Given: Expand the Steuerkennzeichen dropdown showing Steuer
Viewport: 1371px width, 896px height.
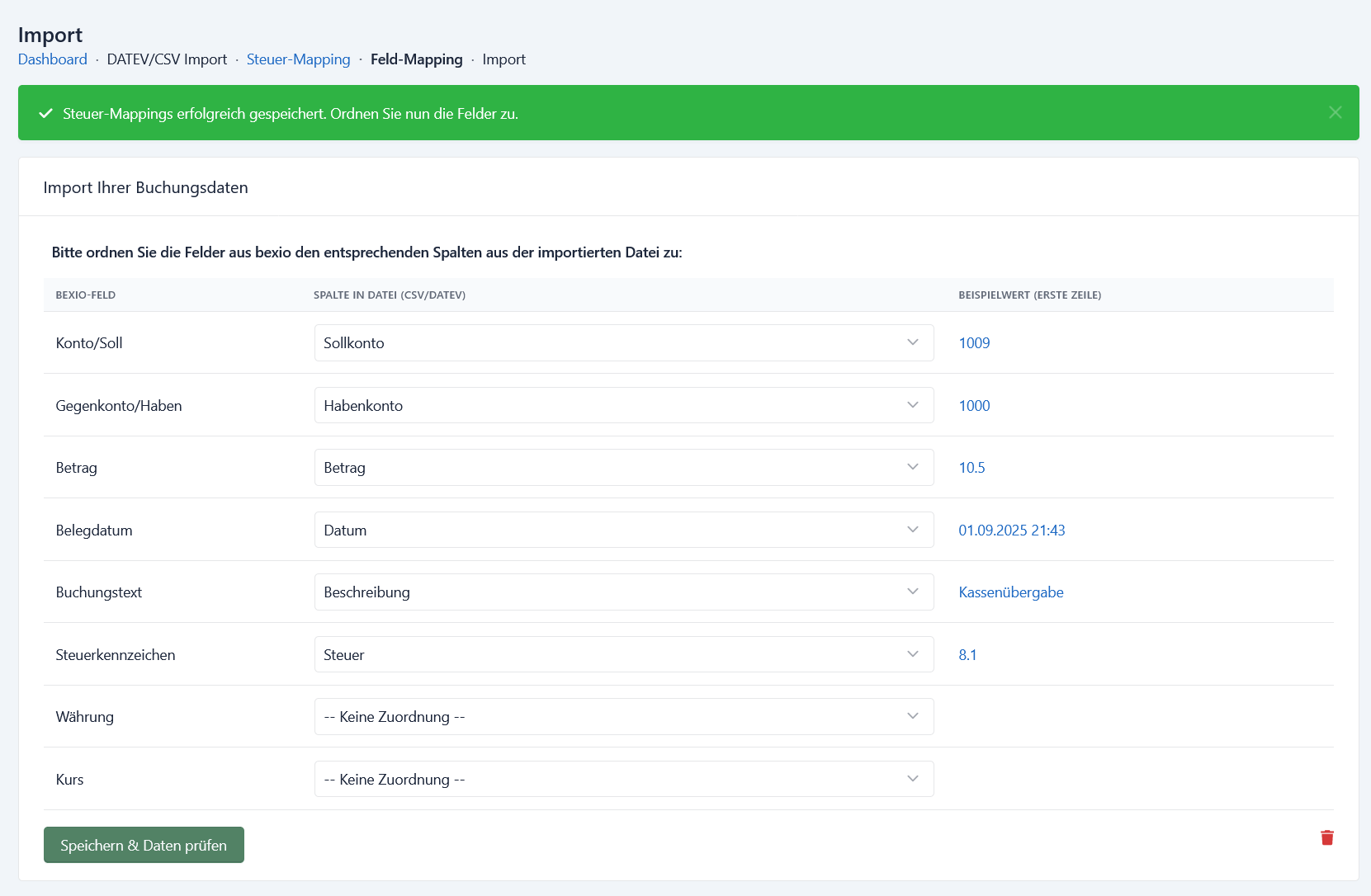Looking at the screenshot, I should pyautogui.click(x=623, y=654).
